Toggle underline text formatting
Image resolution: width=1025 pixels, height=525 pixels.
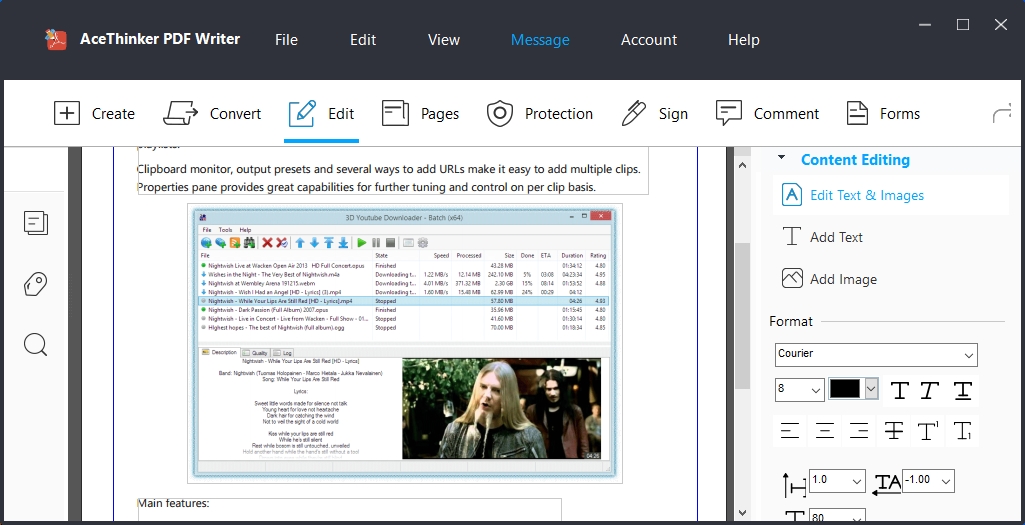click(x=962, y=390)
